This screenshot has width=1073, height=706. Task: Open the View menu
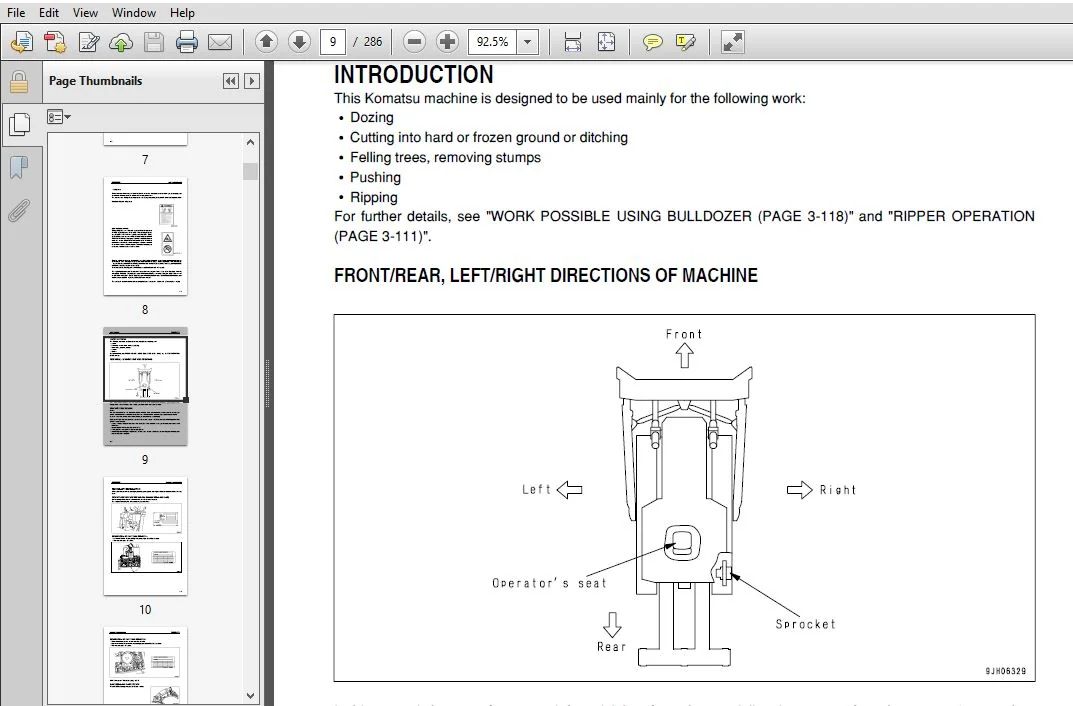coord(86,12)
